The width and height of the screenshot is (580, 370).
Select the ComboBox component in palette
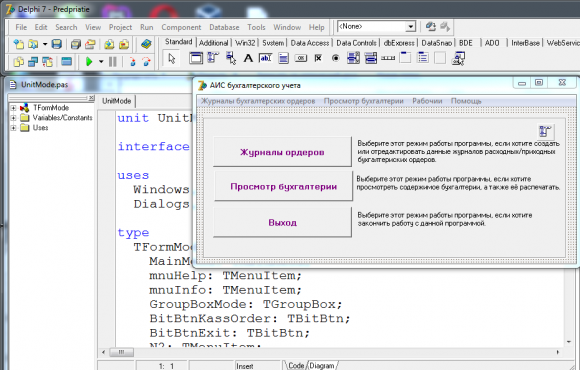(x=371, y=58)
